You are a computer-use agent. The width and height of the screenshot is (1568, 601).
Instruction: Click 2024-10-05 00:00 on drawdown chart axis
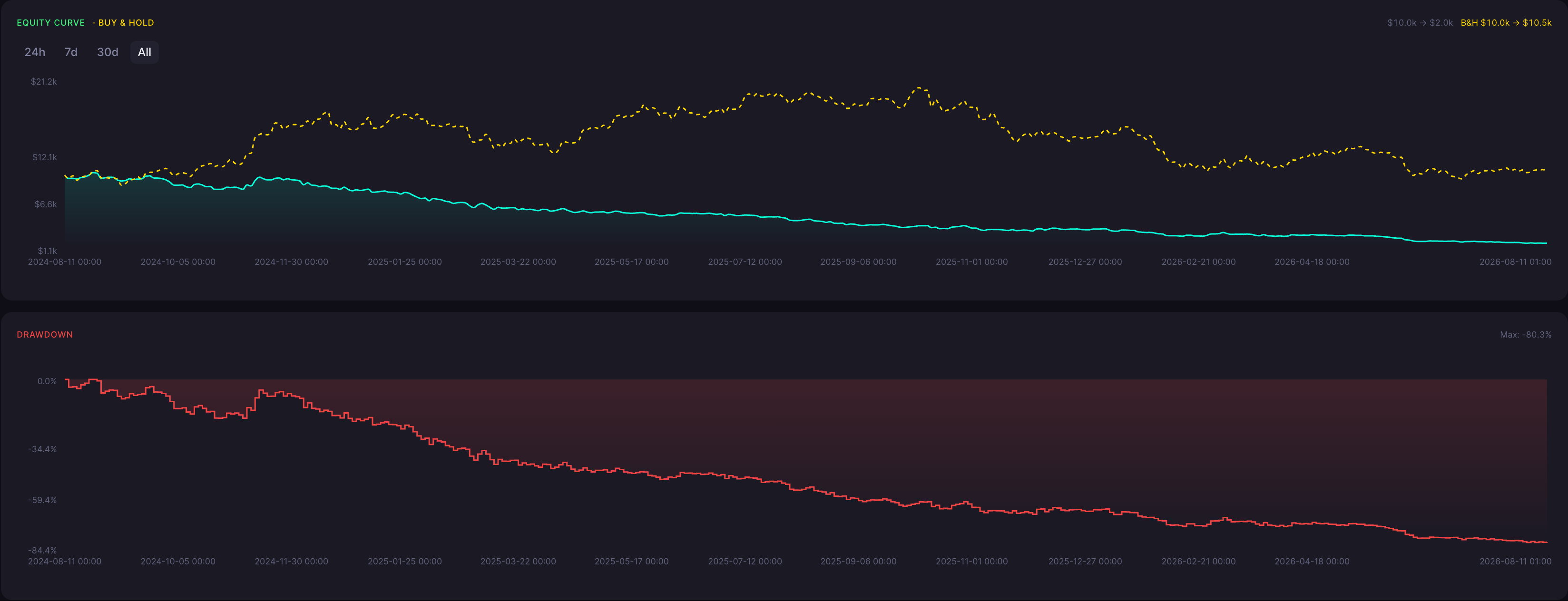coord(178,562)
